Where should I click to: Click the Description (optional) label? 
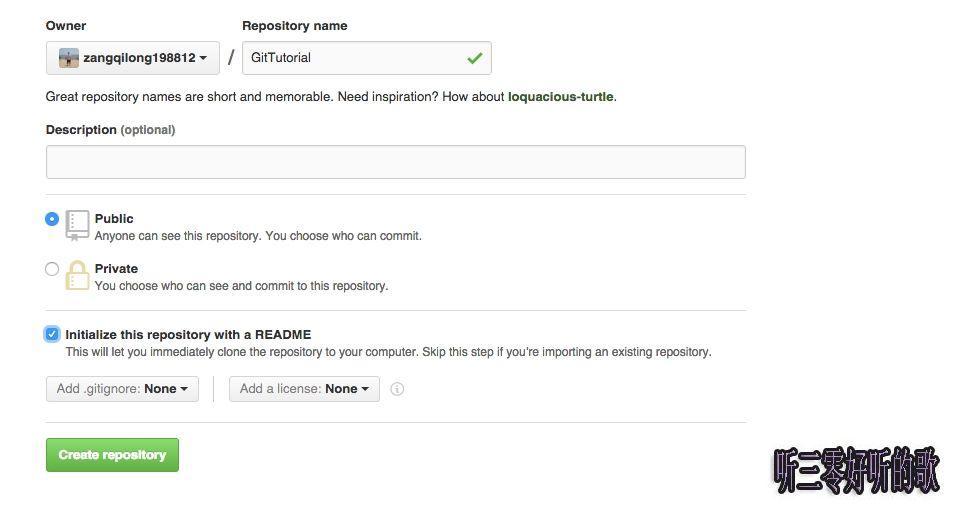pyautogui.click(x=110, y=130)
